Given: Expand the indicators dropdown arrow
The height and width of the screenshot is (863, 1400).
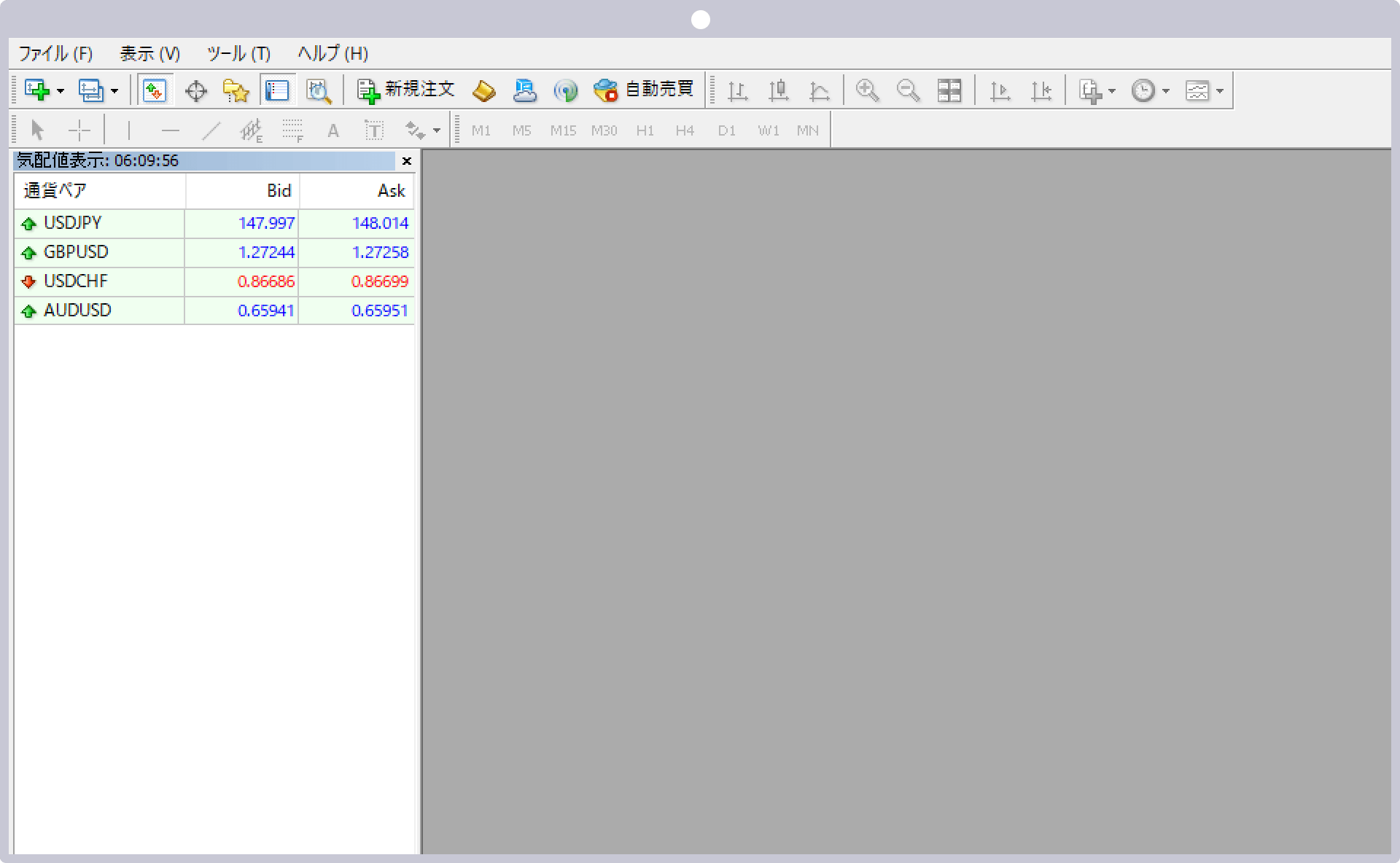Looking at the screenshot, I should click(x=1112, y=91).
